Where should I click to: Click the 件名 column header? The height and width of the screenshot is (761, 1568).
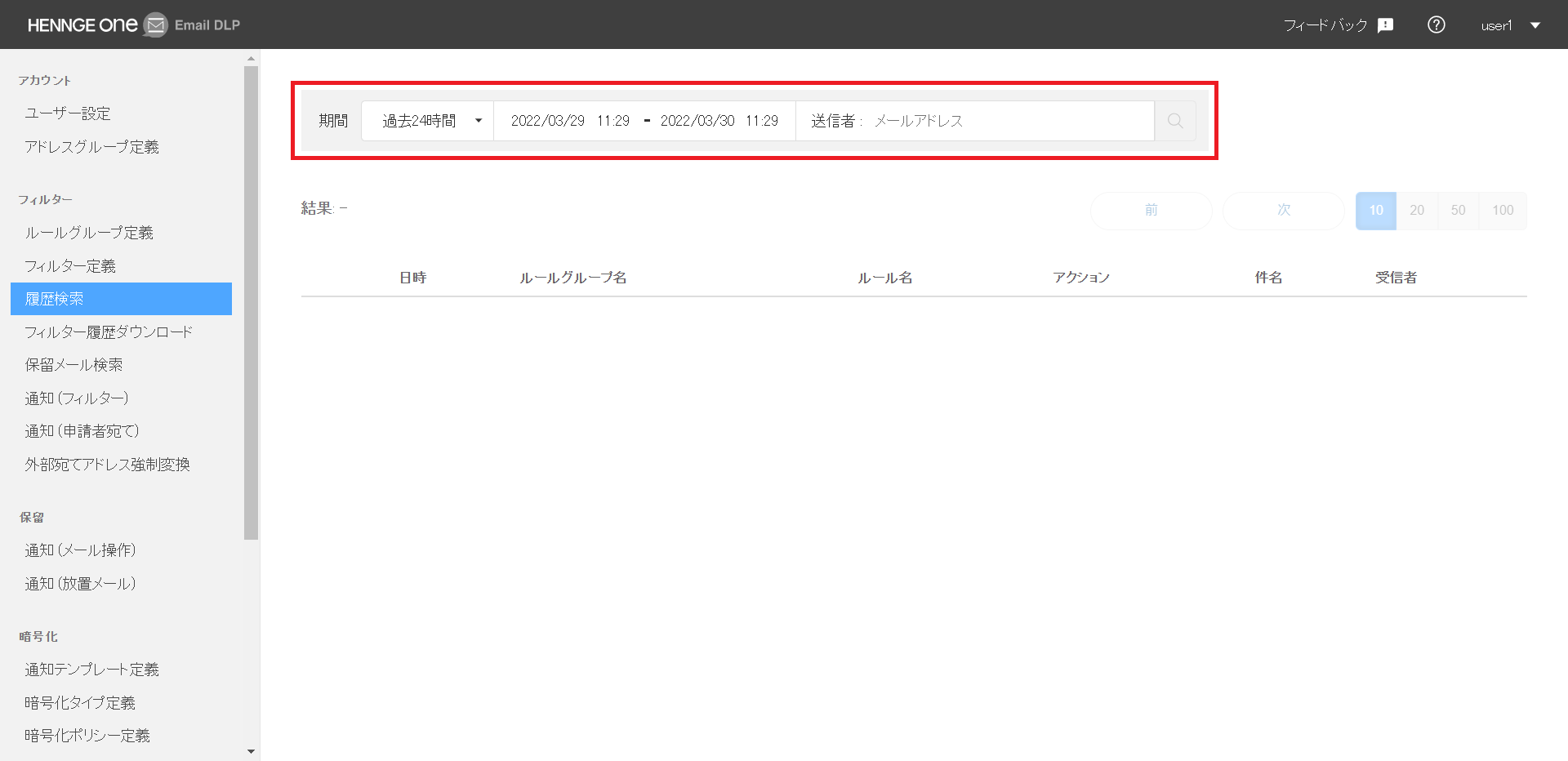click(x=1268, y=278)
